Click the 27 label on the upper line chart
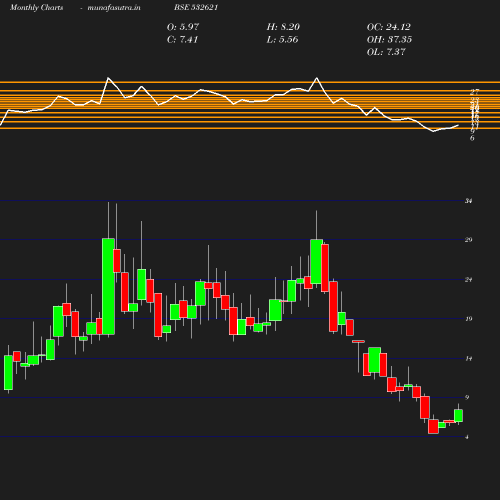This screenshot has width=500, height=500. pyautogui.click(x=475, y=91)
